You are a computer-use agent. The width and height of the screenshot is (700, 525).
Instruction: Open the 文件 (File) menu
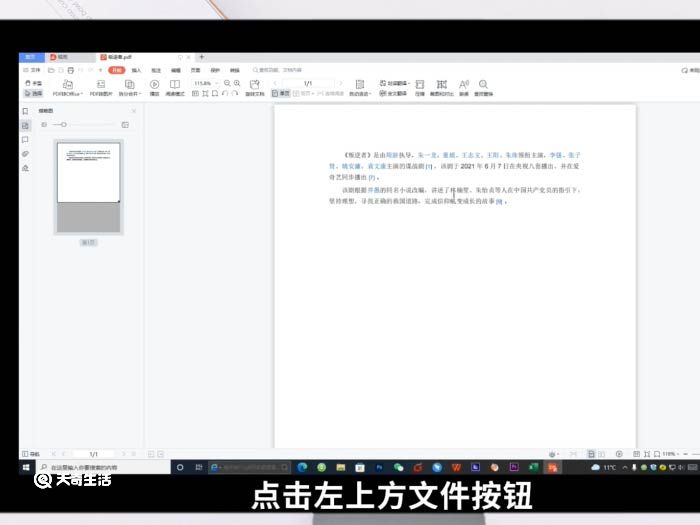[32, 70]
